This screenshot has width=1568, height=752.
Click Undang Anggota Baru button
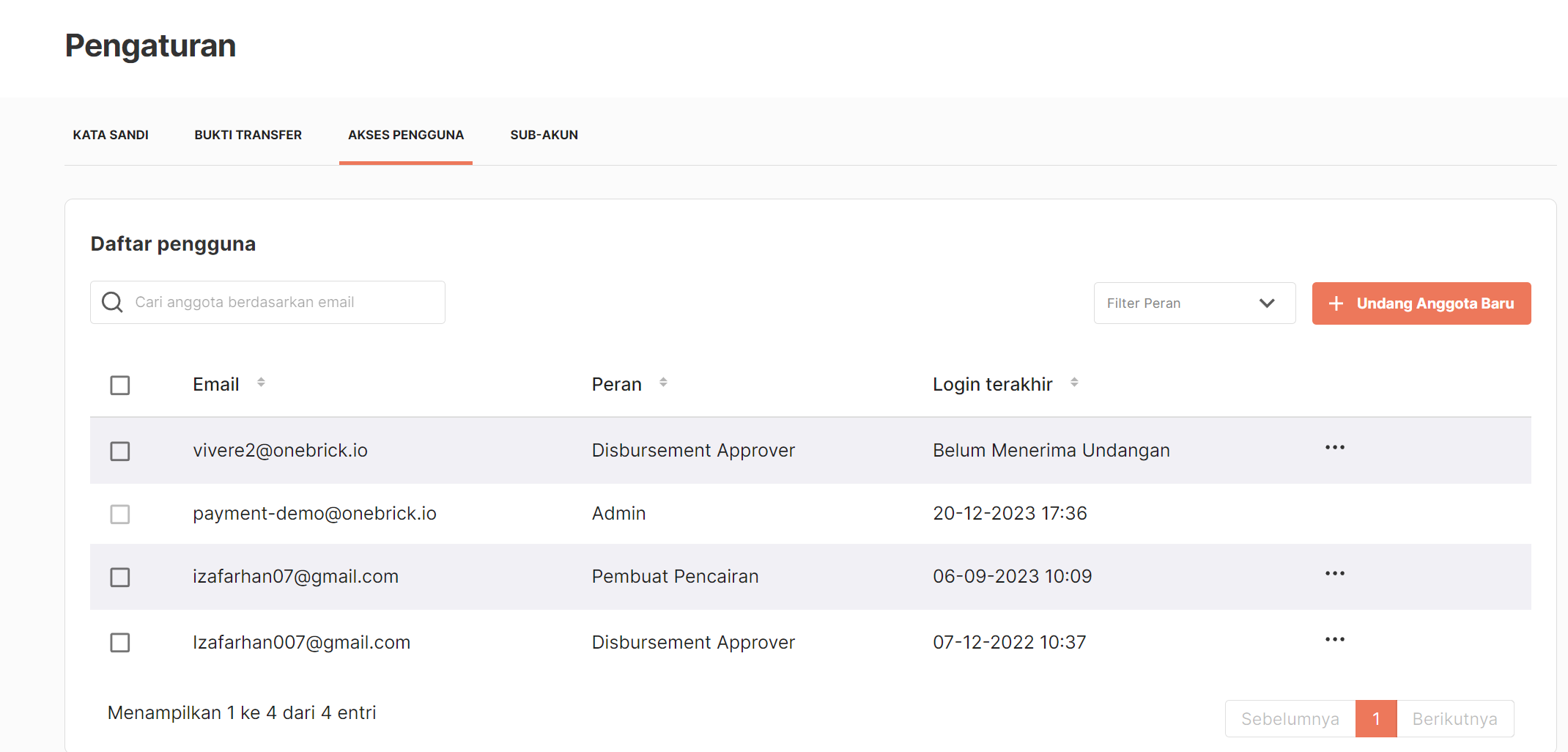tap(1421, 303)
